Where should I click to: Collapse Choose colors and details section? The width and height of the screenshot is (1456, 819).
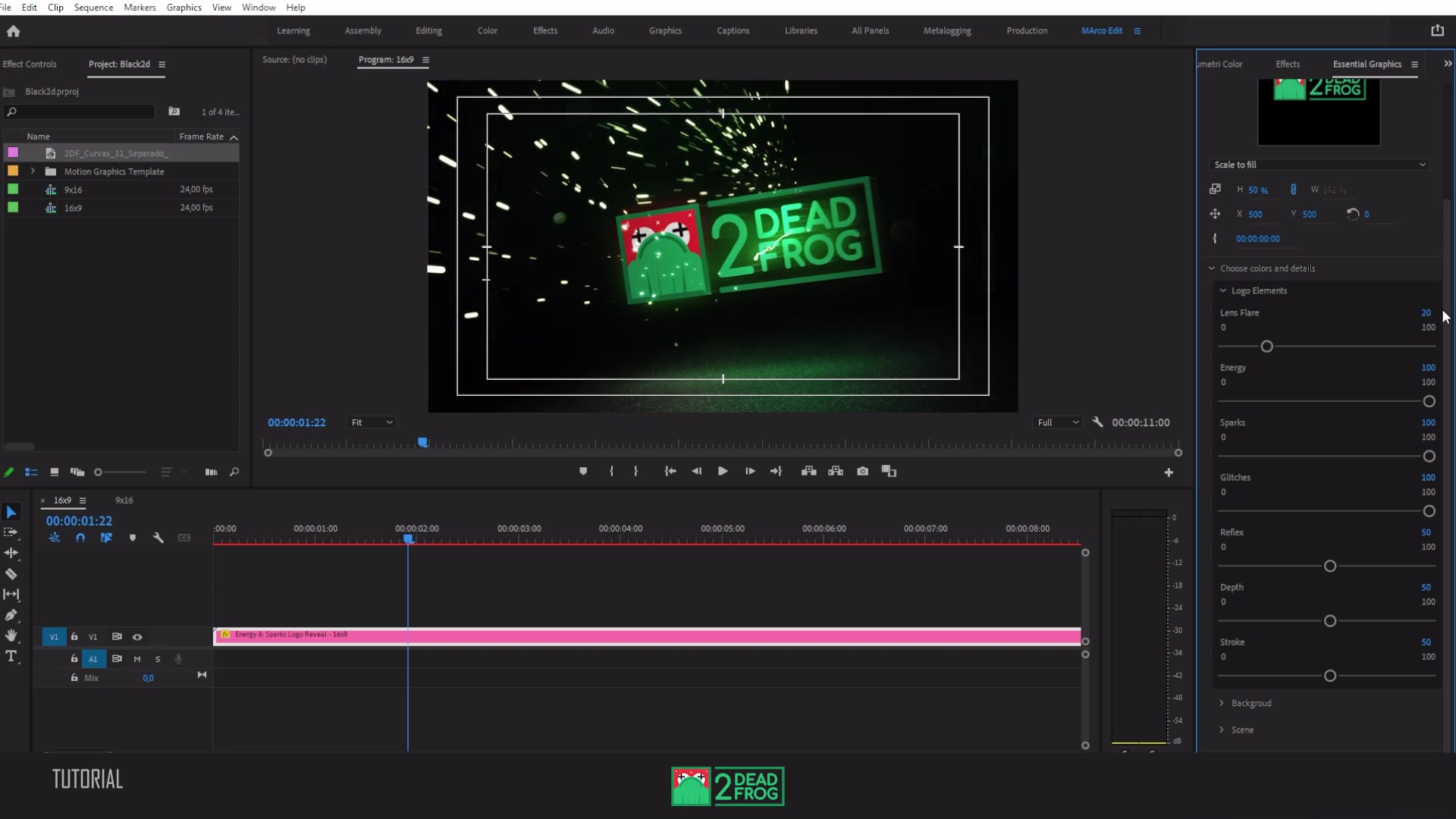pyautogui.click(x=1212, y=268)
